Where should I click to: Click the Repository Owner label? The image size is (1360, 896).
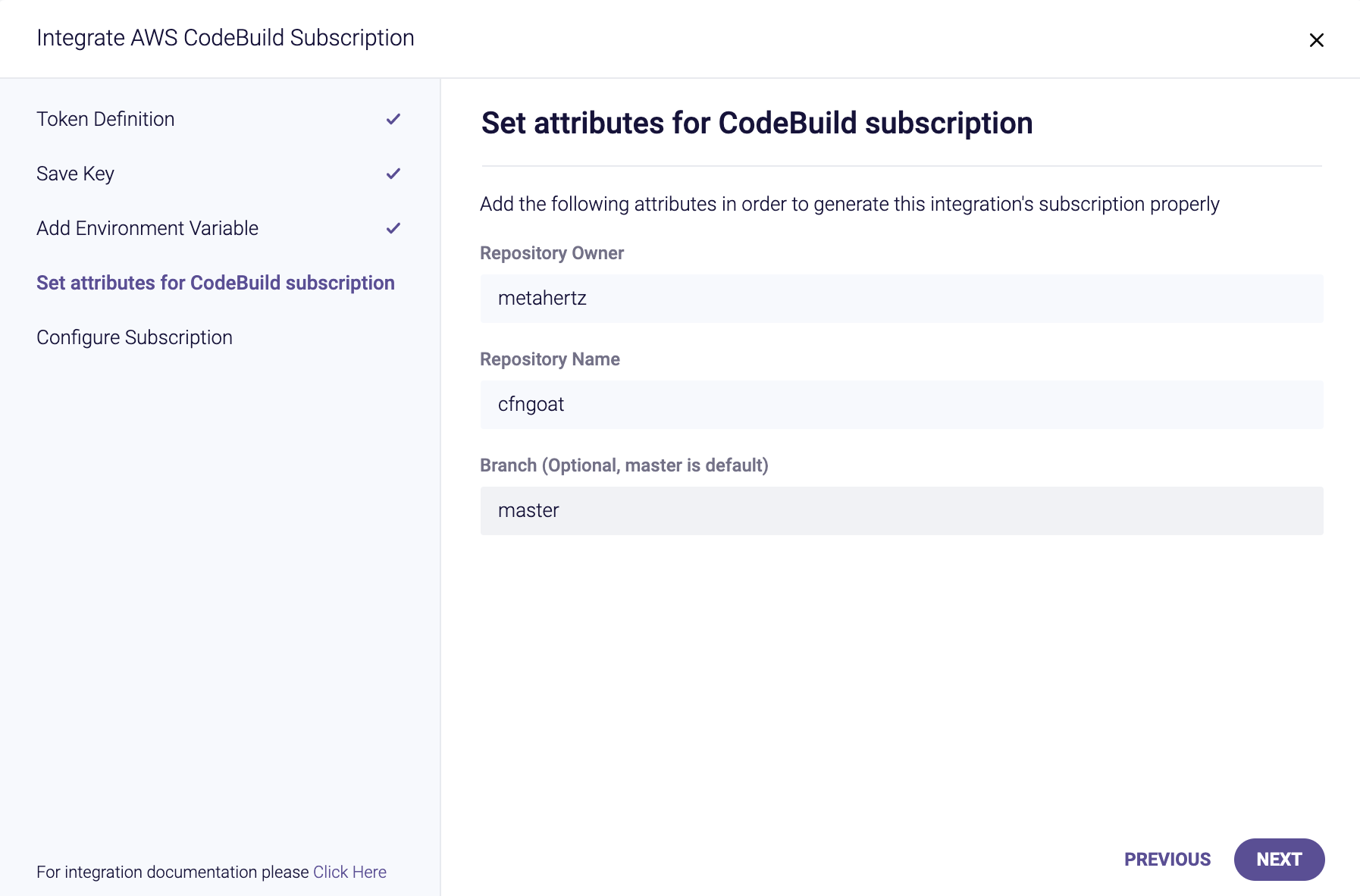point(552,253)
